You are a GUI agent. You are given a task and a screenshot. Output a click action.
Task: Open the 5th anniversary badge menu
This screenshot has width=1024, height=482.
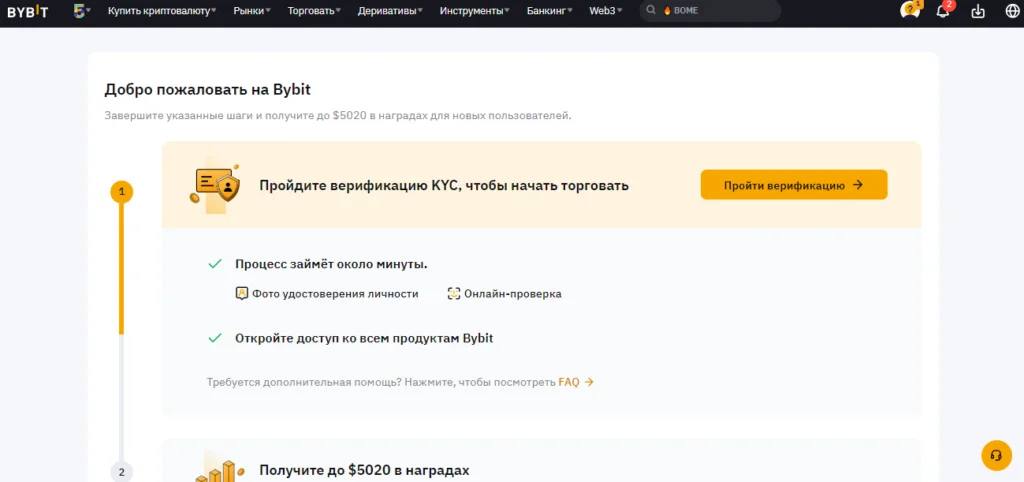(x=82, y=11)
